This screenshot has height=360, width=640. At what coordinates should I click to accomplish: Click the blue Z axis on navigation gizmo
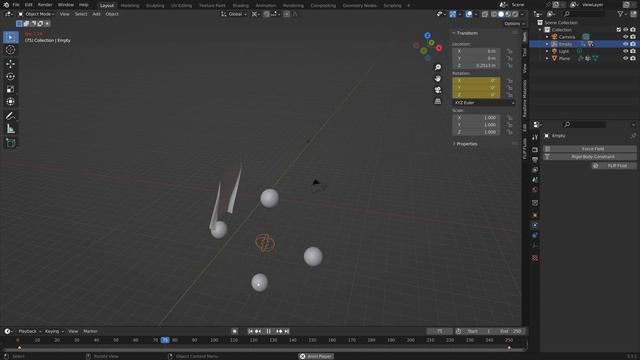pos(427,36)
